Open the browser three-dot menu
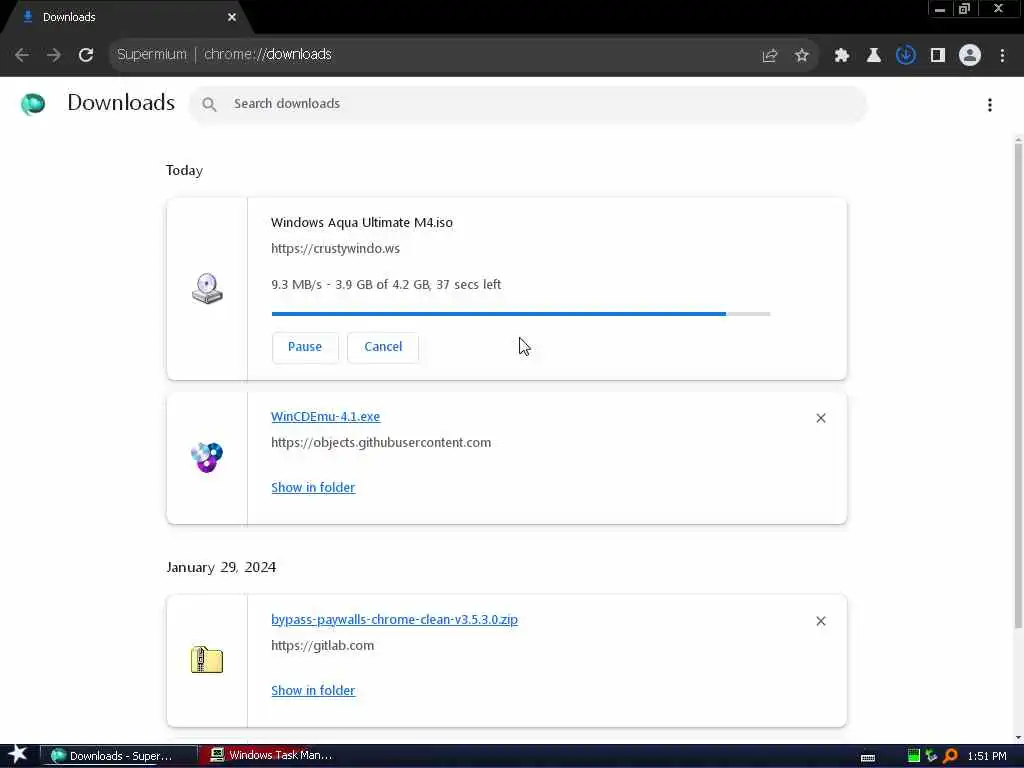The height and width of the screenshot is (768, 1024). pos(1002,56)
